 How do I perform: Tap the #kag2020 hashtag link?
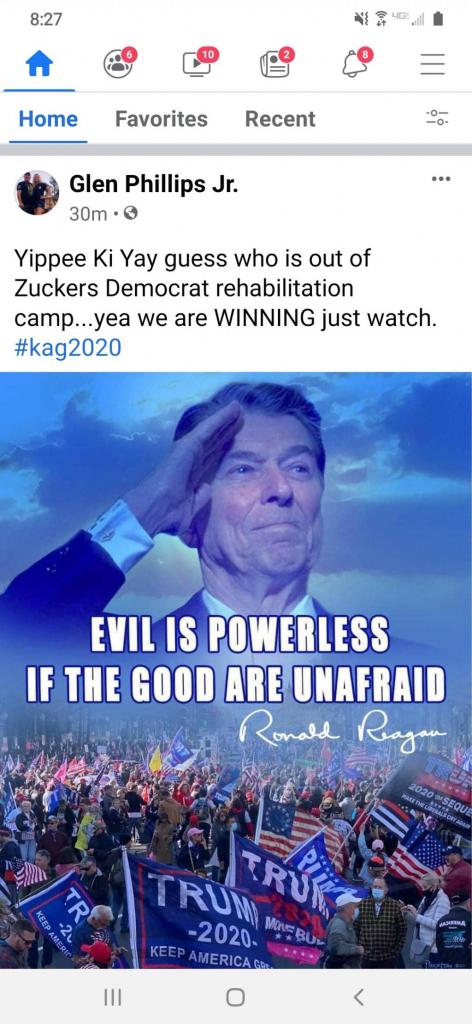67,347
